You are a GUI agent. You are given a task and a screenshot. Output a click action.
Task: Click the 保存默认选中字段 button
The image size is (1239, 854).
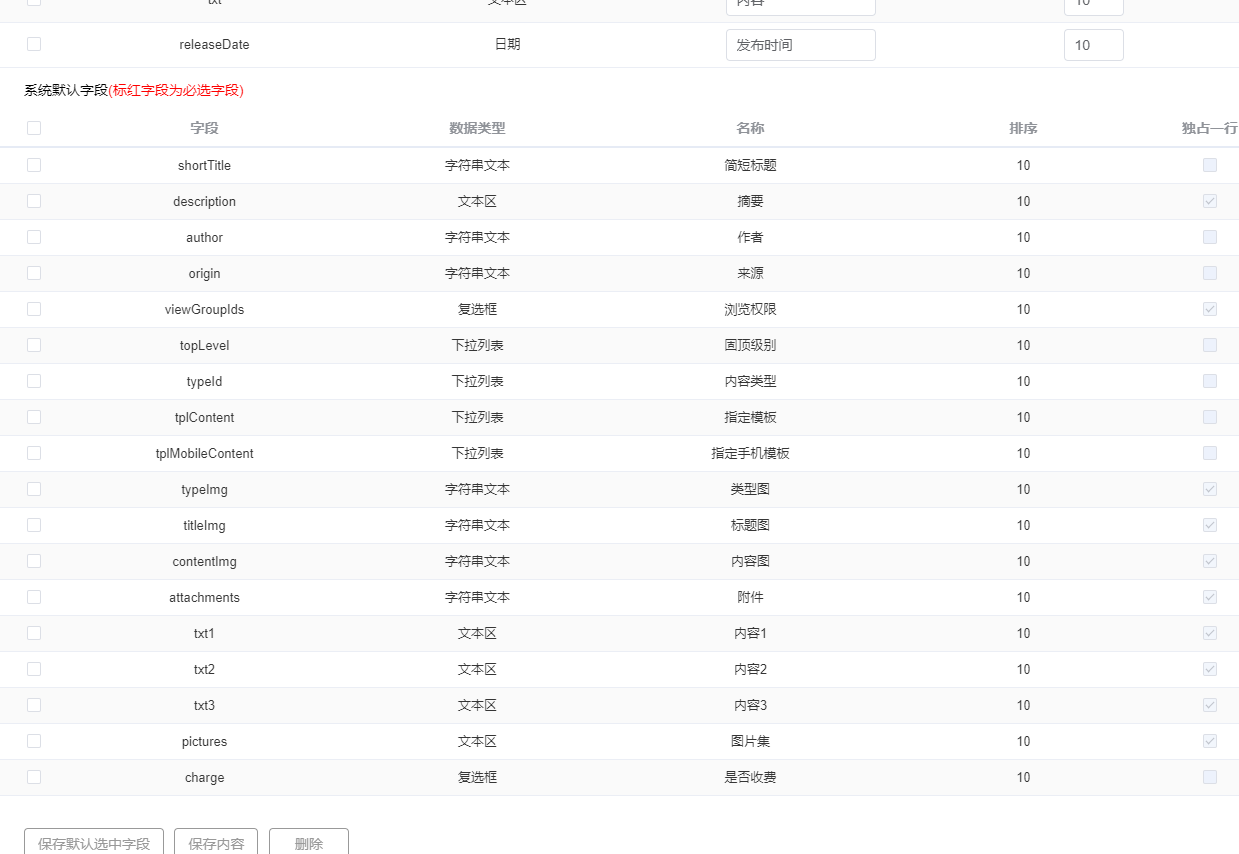click(x=94, y=842)
